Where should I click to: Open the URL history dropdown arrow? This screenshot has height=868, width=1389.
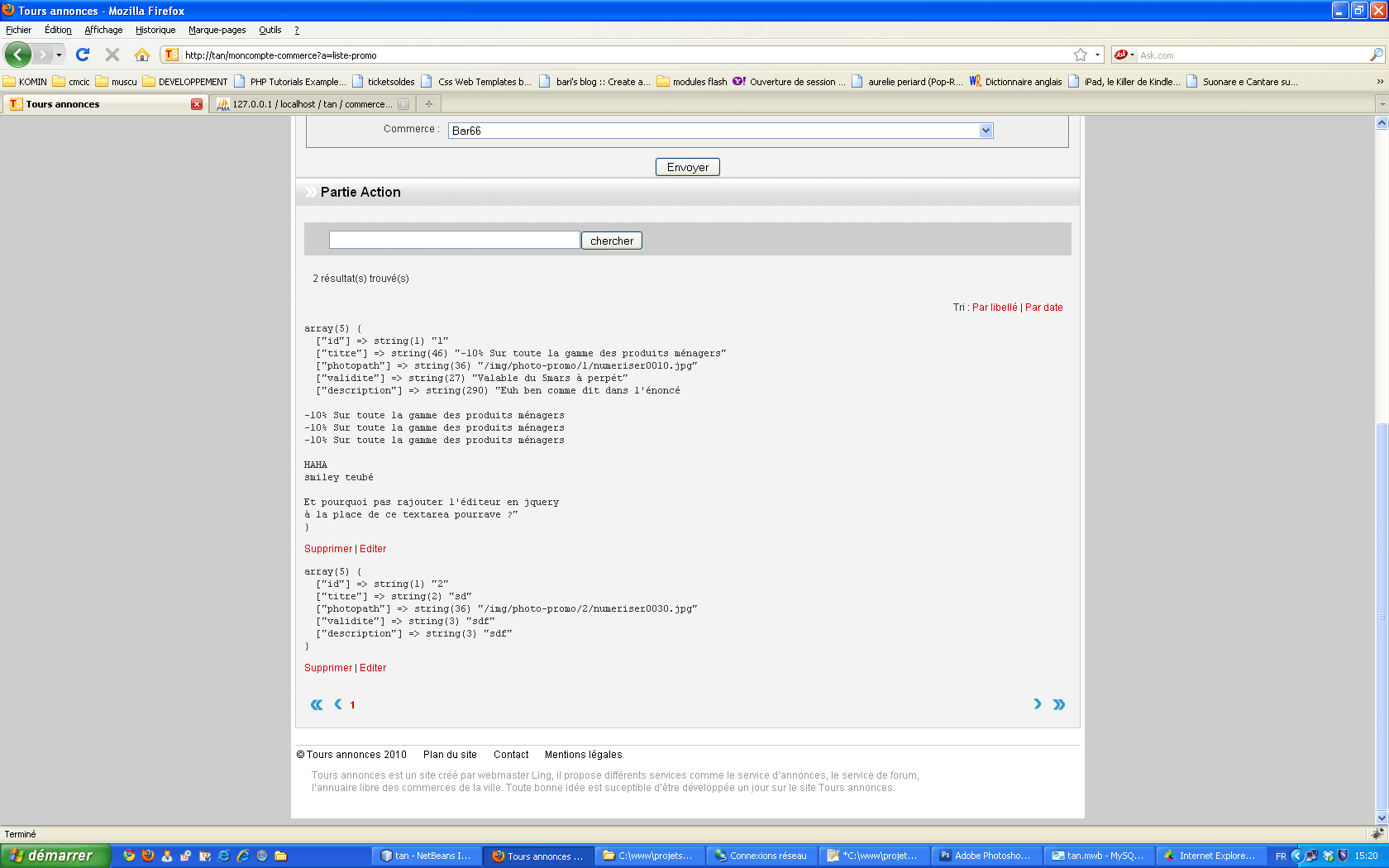pyautogui.click(x=1097, y=55)
